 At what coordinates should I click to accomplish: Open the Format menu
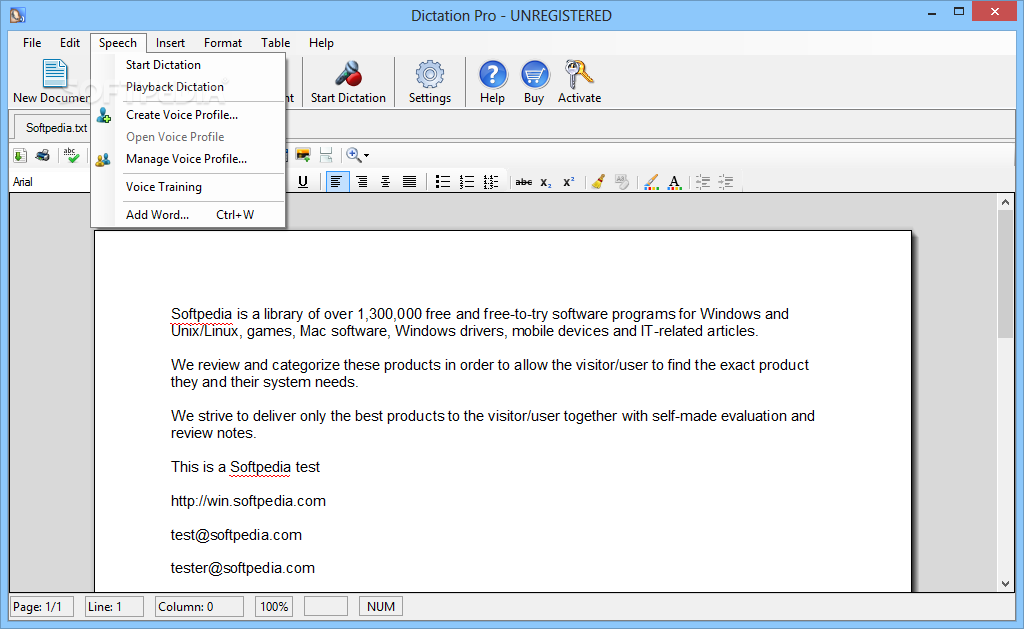[x=223, y=42]
